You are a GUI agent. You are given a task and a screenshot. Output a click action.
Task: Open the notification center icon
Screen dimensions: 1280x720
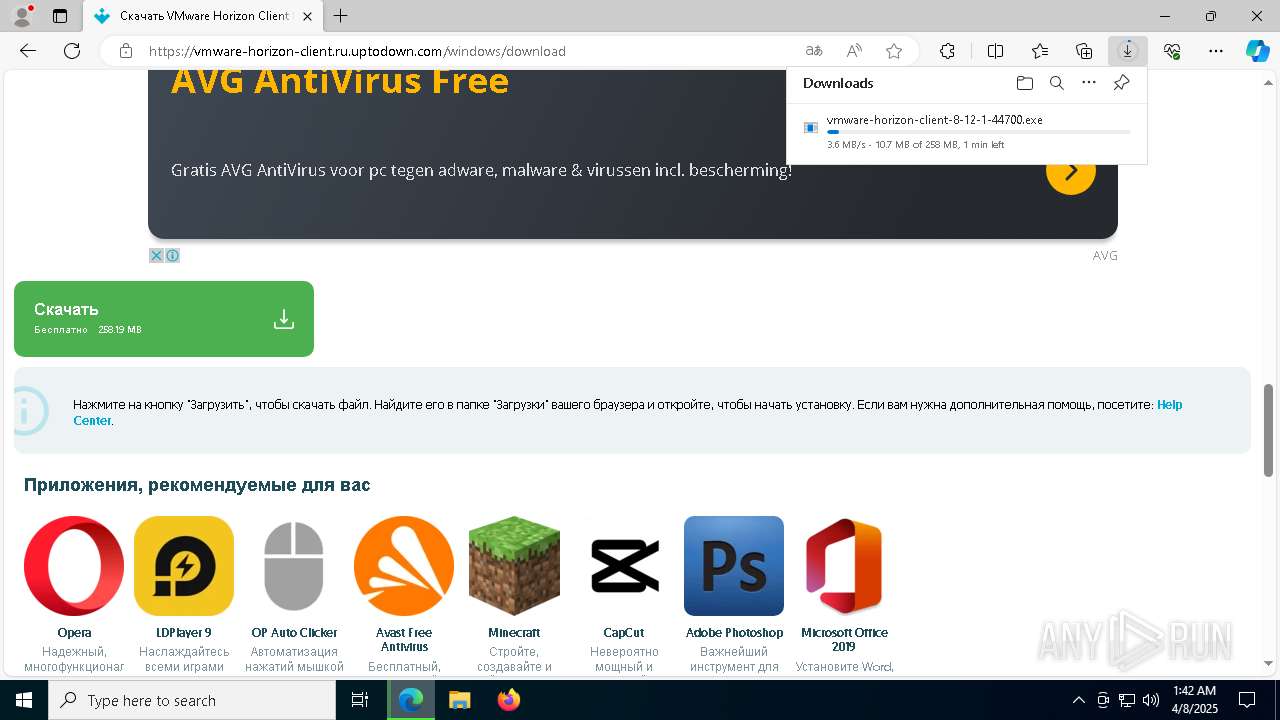tap(1247, 700)
